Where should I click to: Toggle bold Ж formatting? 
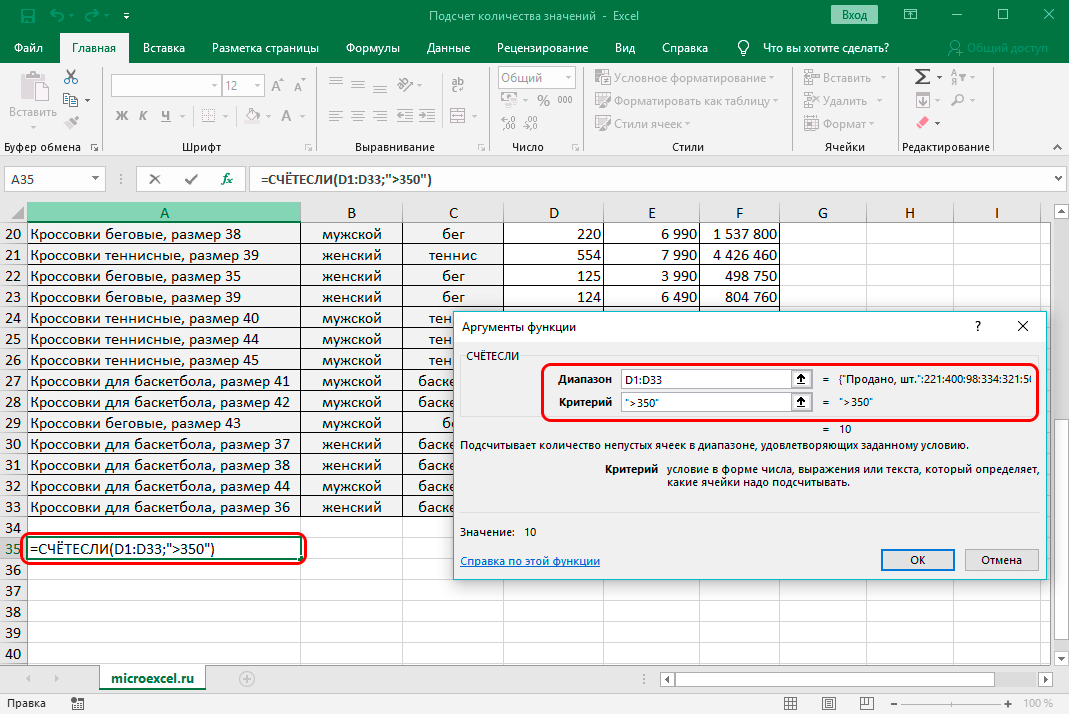point(122,115)
